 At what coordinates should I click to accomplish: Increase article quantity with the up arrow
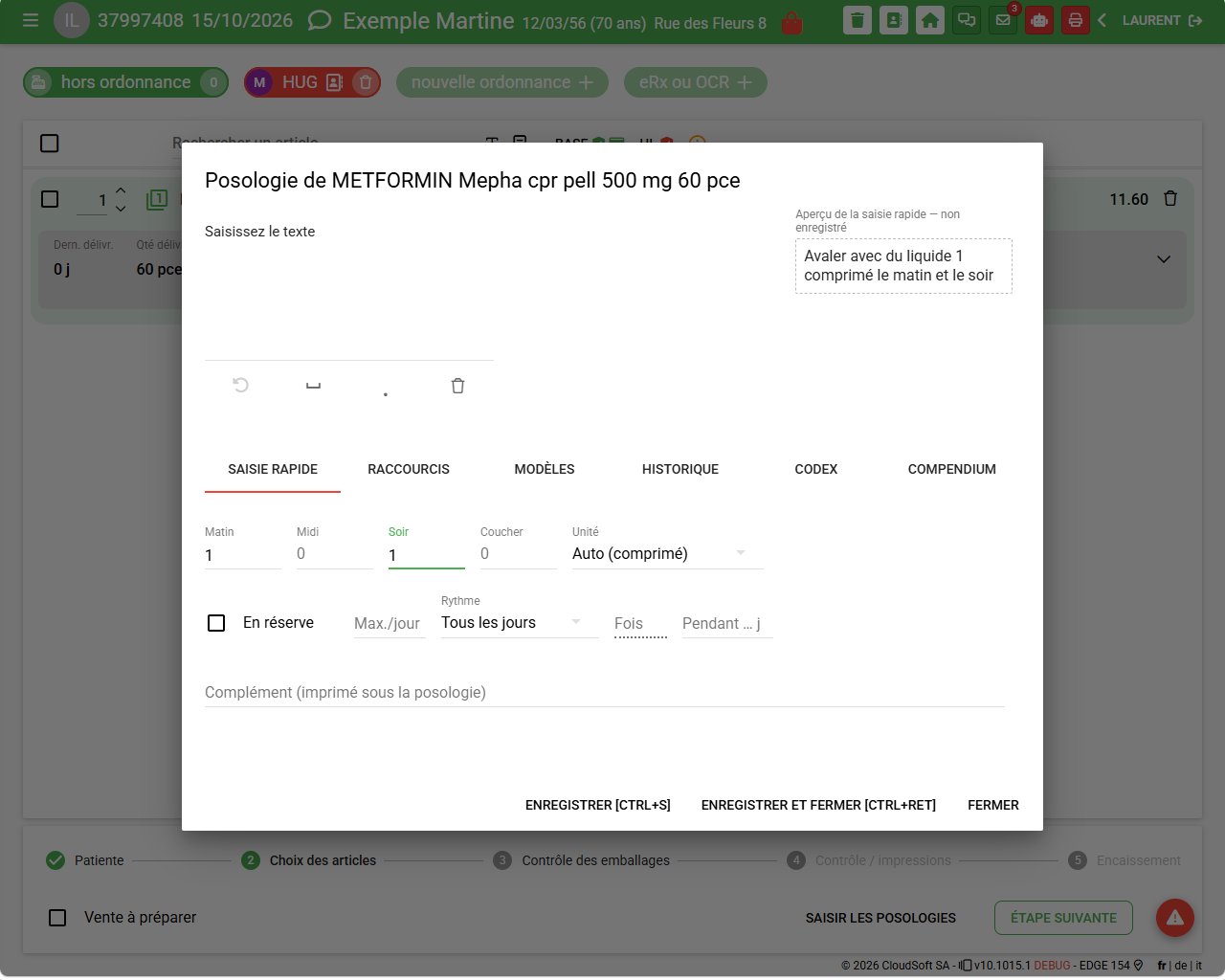[x=121, y=190]
